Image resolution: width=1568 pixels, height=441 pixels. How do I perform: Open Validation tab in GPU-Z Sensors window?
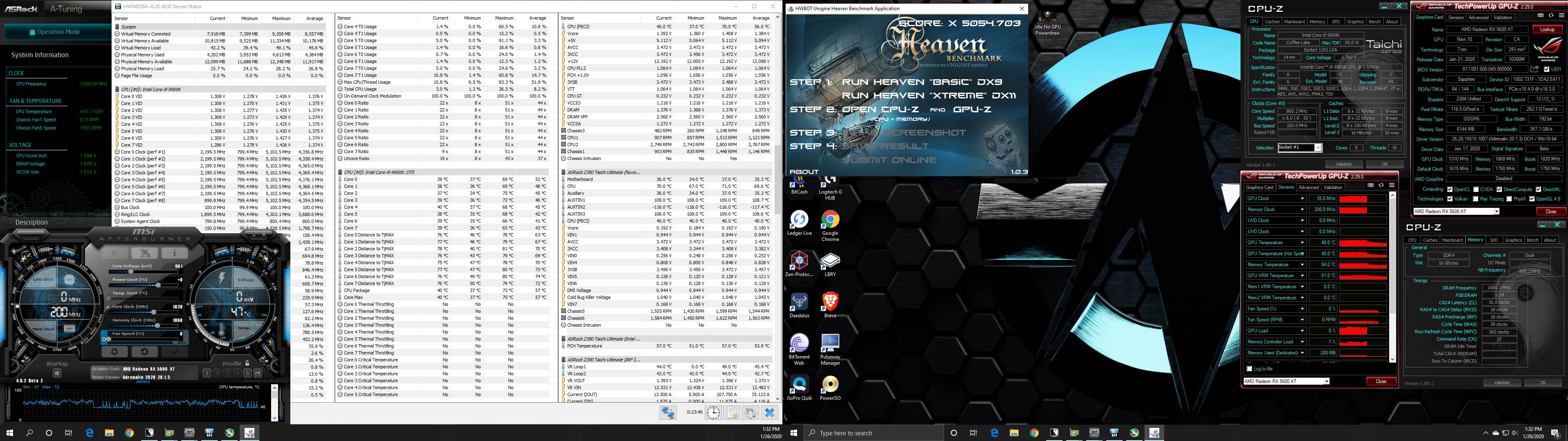(x=1333, y=187)
